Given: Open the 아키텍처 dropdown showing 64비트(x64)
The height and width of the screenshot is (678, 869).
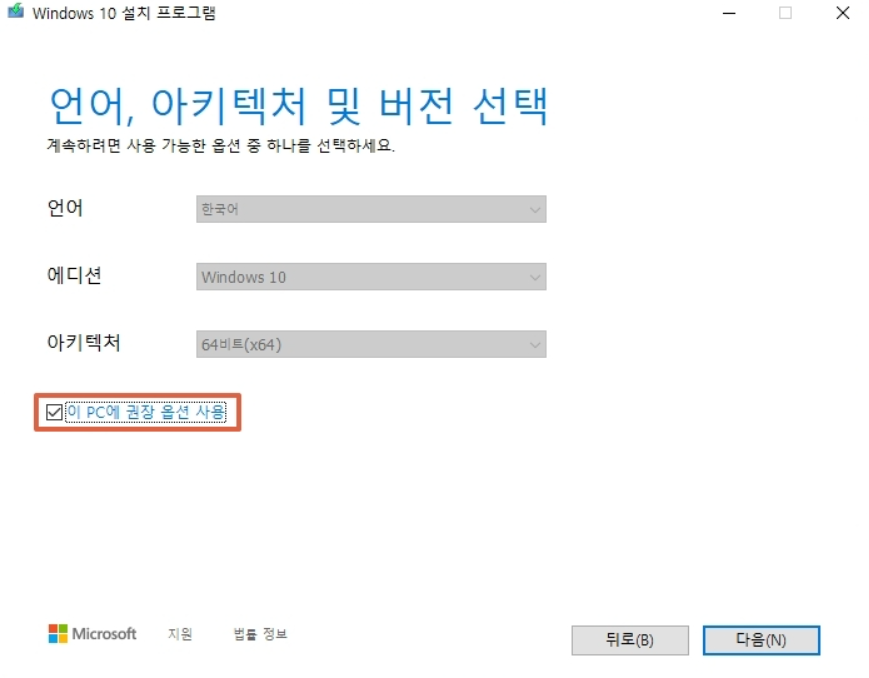Looking at the screenshot, I should (371, 344).
